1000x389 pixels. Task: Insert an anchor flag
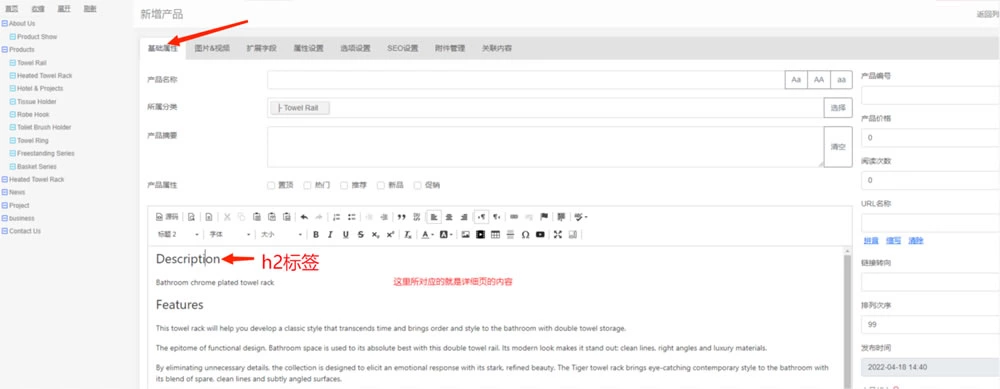point(543,217)
